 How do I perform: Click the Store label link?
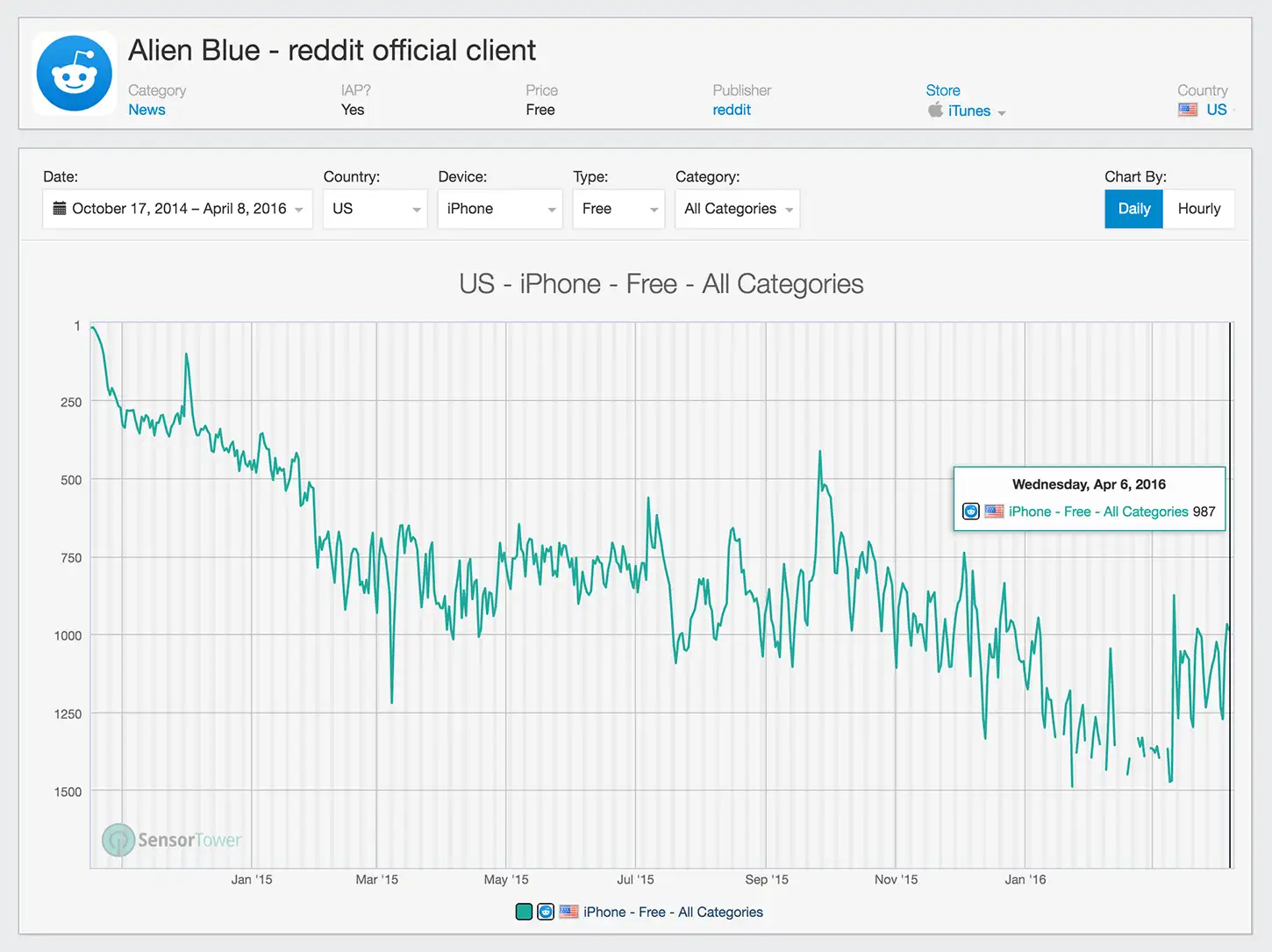tap(943, 90)
